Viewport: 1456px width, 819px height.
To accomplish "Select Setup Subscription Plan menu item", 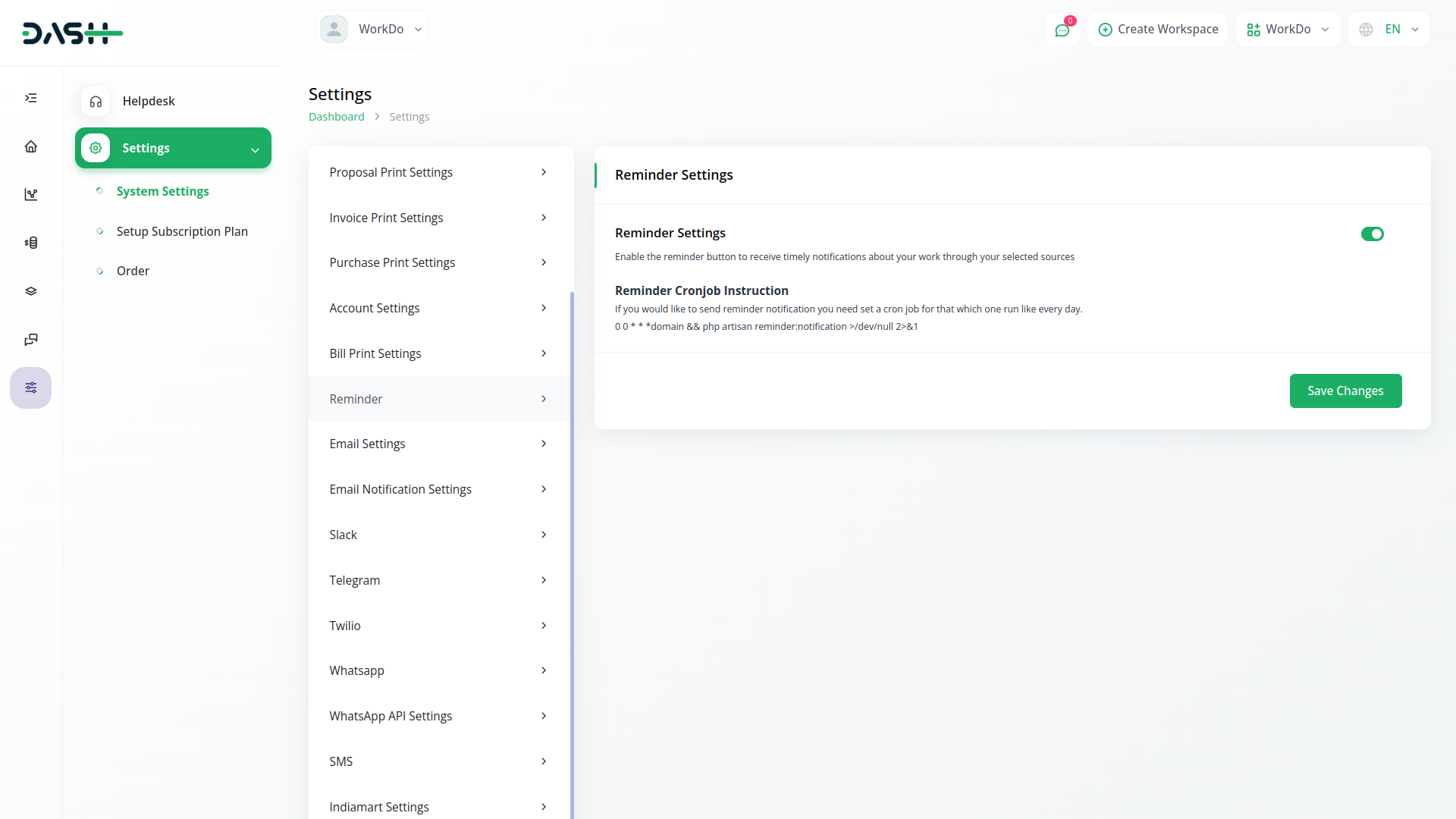I will (x=182, y=232).
